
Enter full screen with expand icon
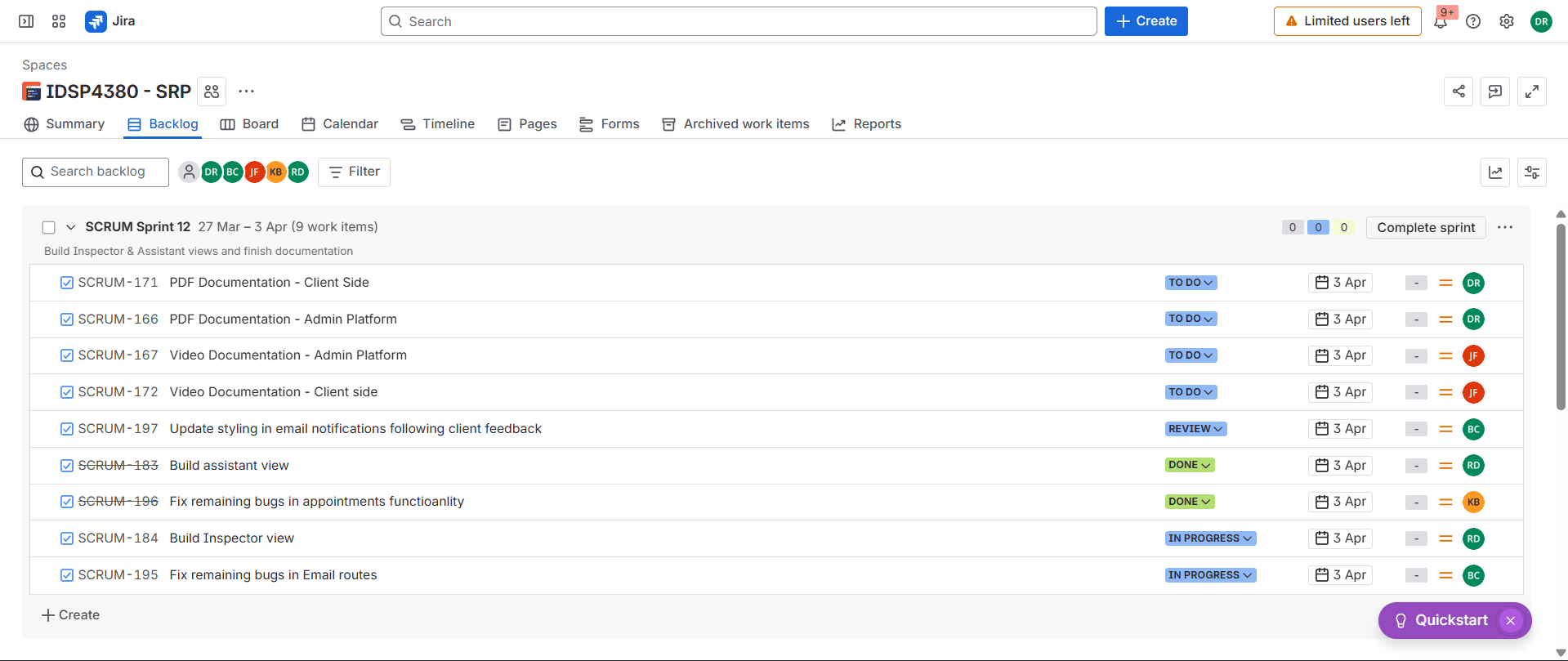point(1532,92)
